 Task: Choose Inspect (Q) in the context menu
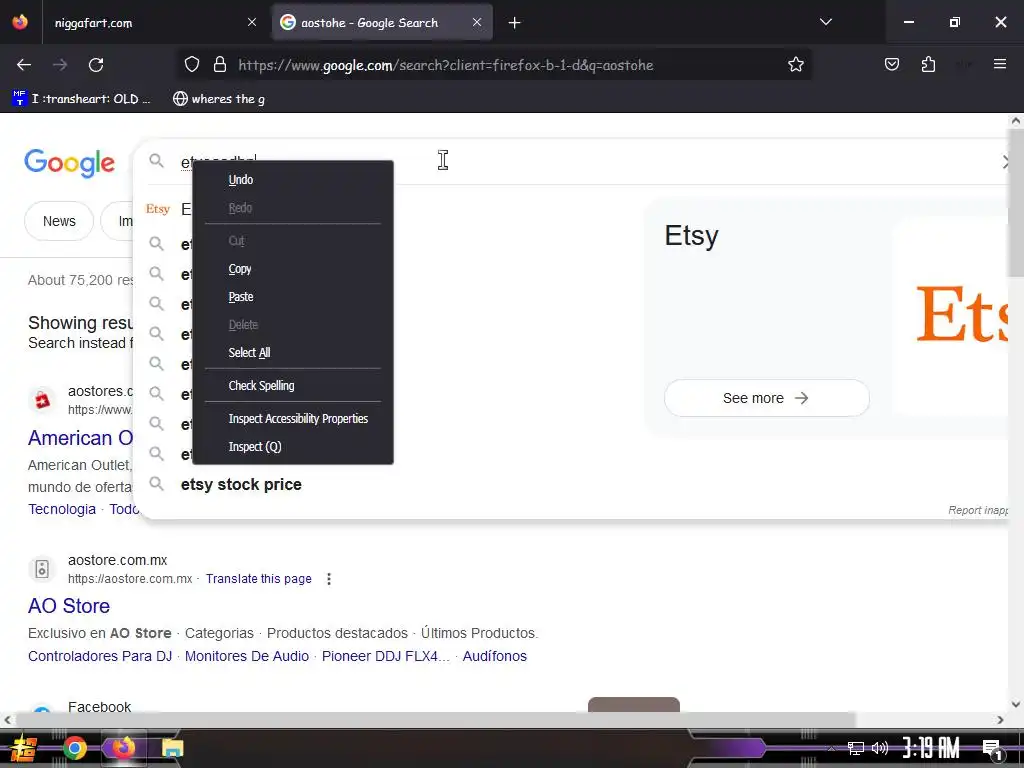point(293,447)
